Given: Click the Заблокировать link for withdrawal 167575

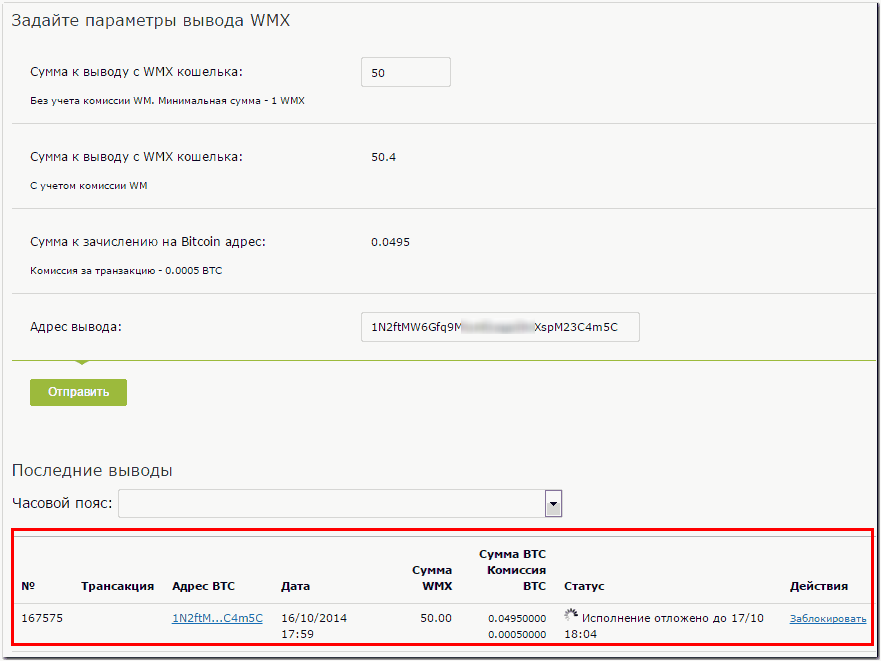Looking at the screenshot, I should tap(828, 619).
